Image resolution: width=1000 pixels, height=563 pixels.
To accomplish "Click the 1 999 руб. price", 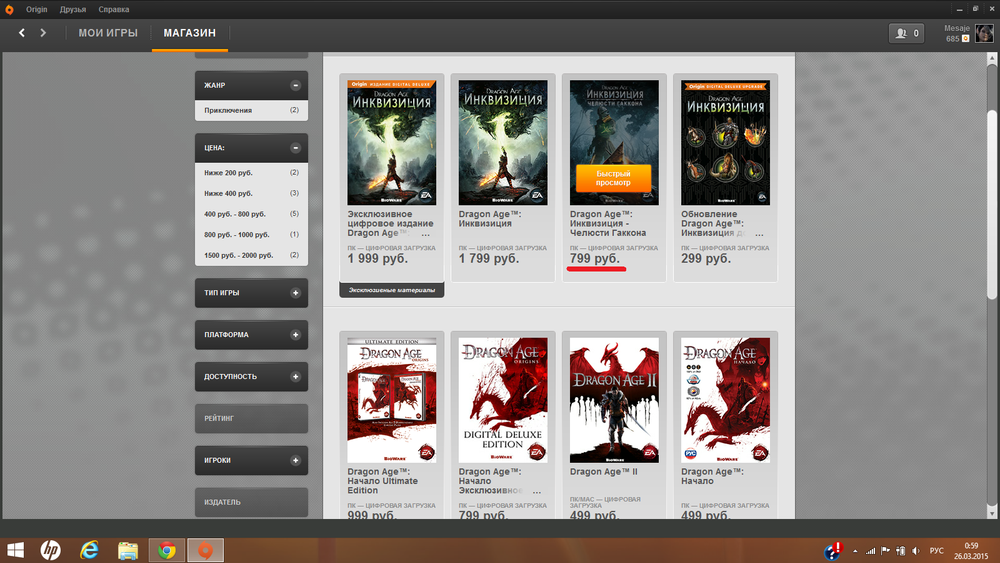I will tap(378, 259).
